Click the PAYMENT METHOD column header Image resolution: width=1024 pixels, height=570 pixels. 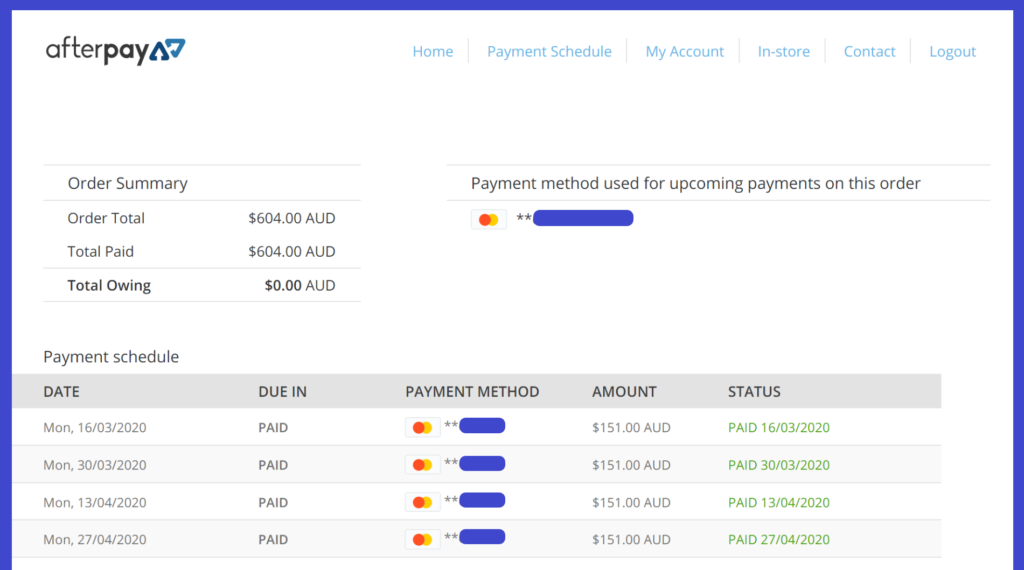(472, 392)
